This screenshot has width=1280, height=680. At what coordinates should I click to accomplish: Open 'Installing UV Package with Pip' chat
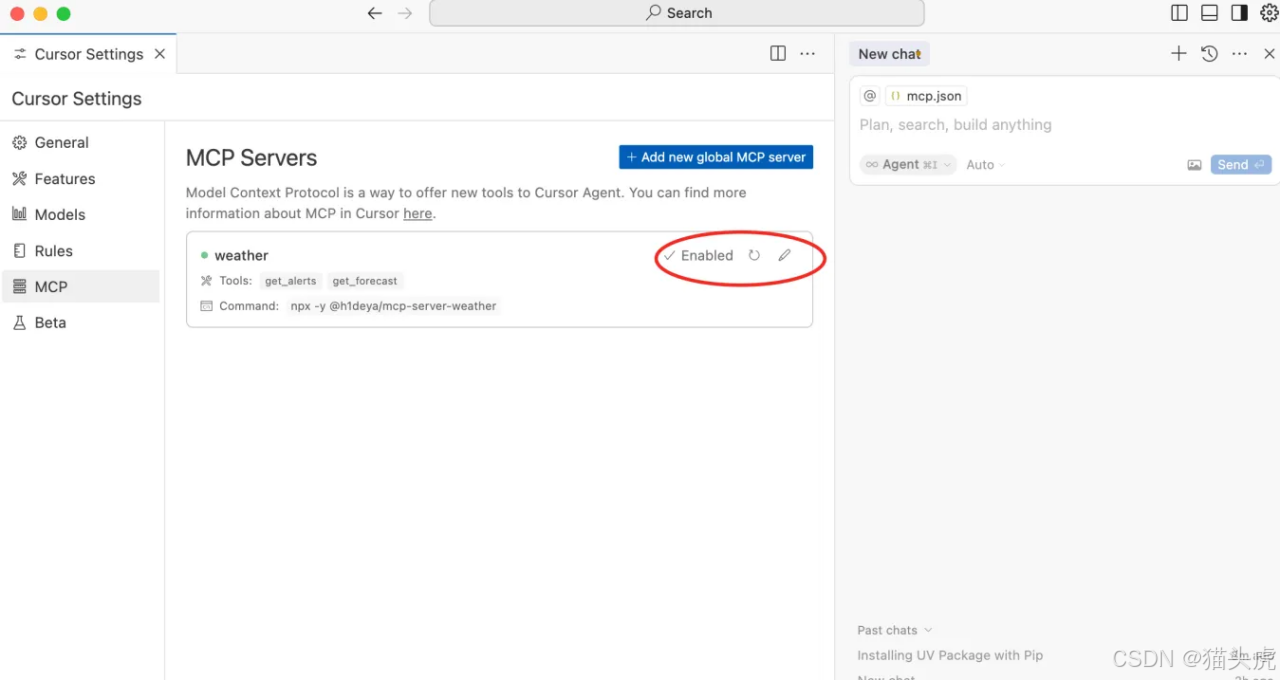pos(950,655)
